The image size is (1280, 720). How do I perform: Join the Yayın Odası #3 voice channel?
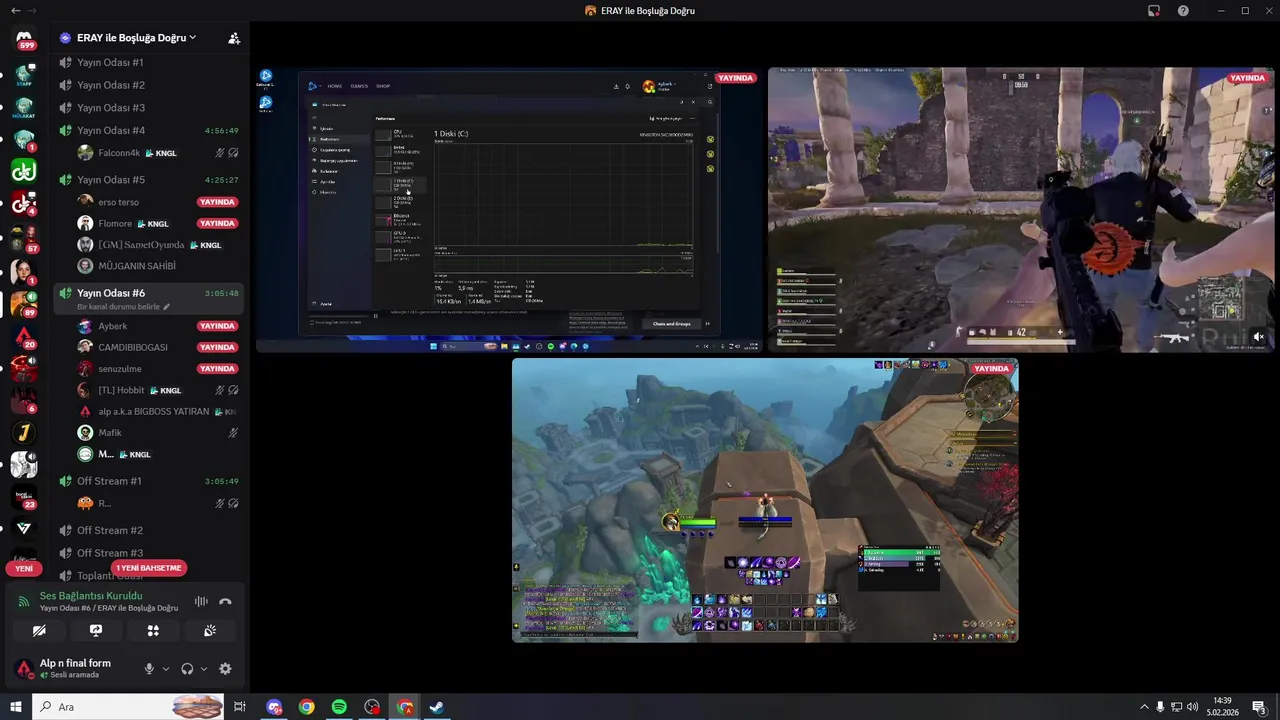click(147, 108)
